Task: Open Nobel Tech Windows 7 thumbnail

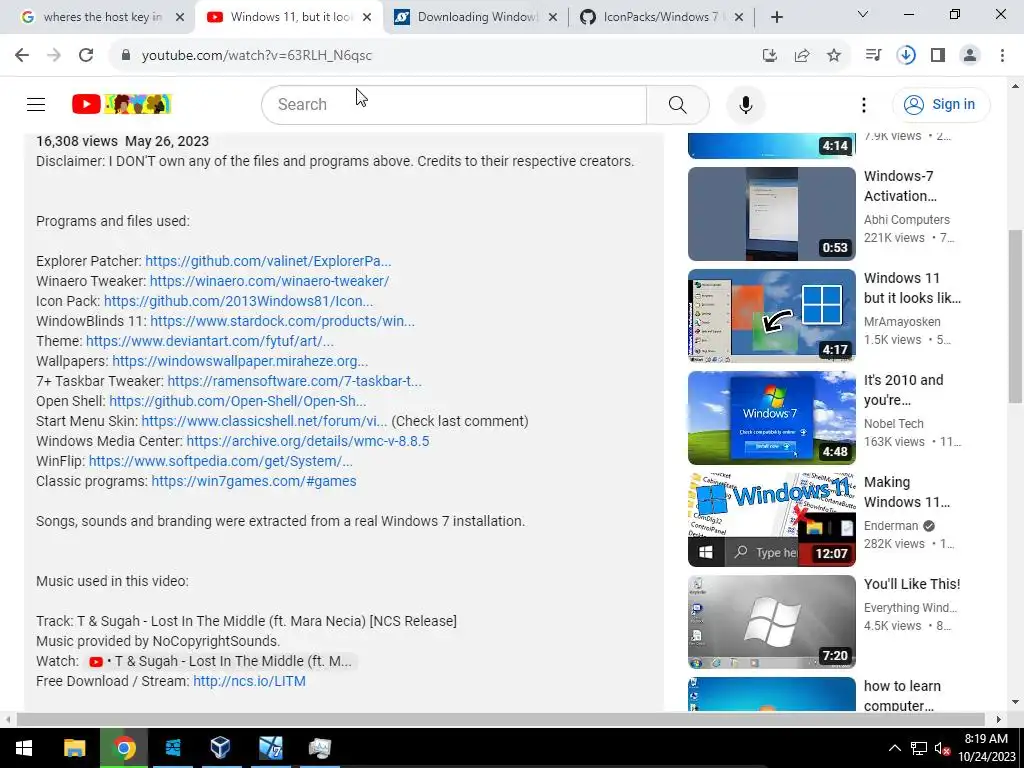Action: tap(771, 418)
